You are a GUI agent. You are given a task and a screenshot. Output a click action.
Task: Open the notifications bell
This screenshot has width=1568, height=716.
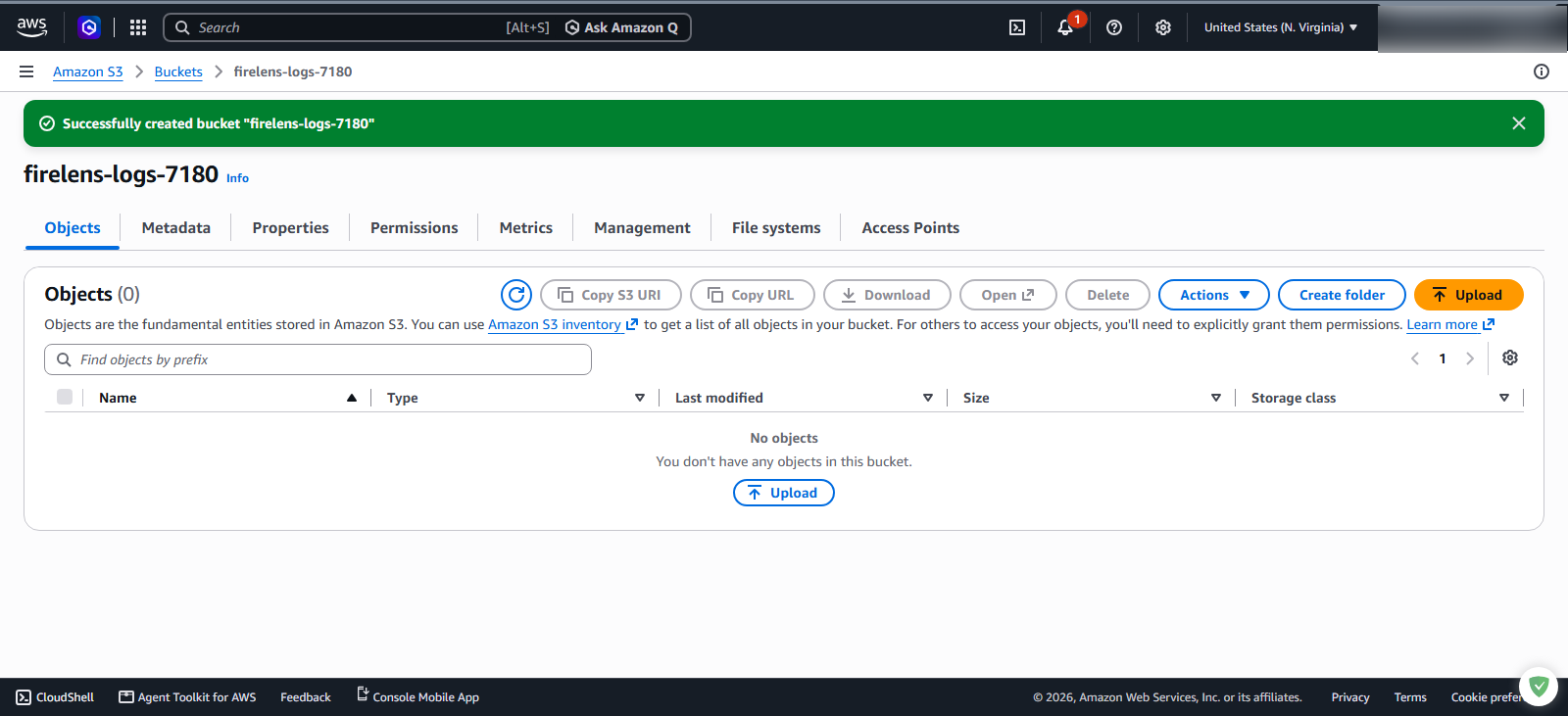pyautogui.click(x=1065, y=27)
